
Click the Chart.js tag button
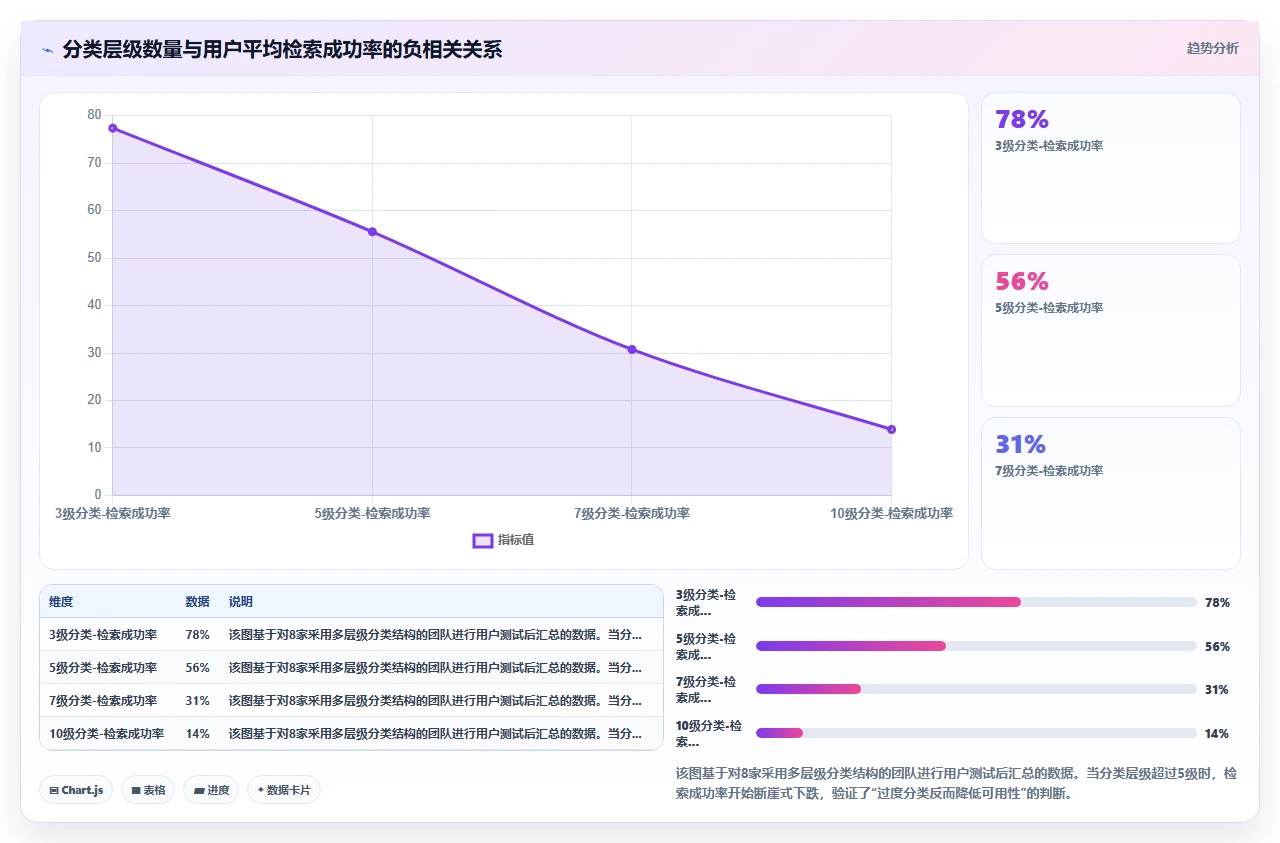click(x=77, y=790)
